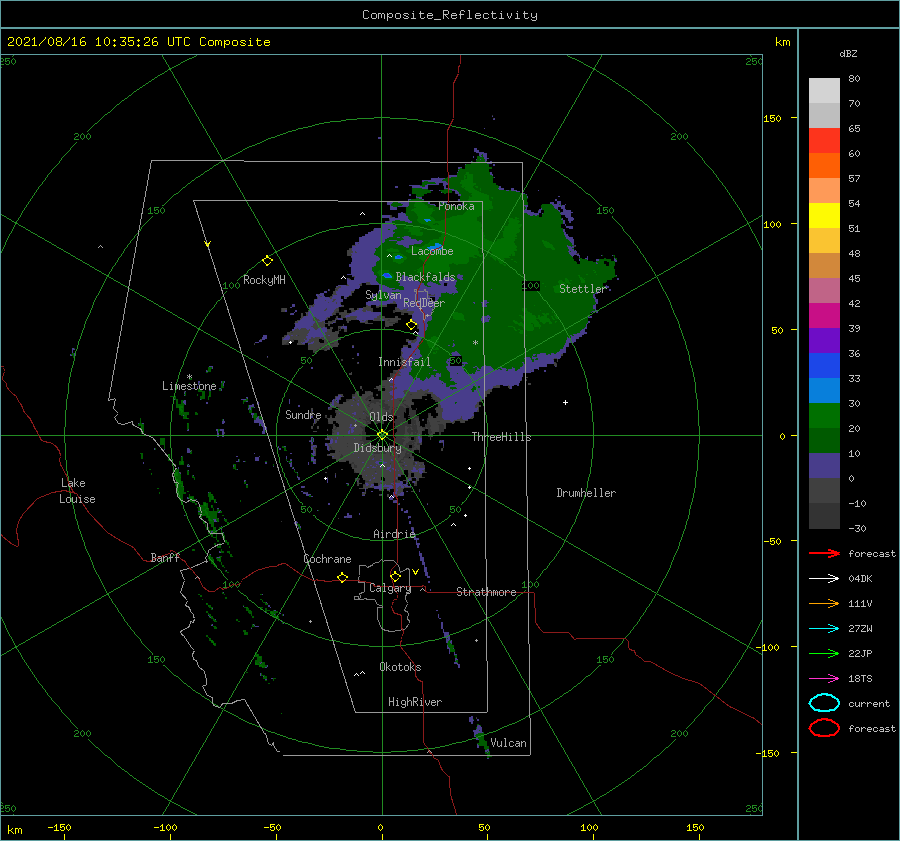The height and width of the screenshot is (841, 900).
Task: Click the cyan 27ZW arrow in legend
Action: tap(824, 629)
